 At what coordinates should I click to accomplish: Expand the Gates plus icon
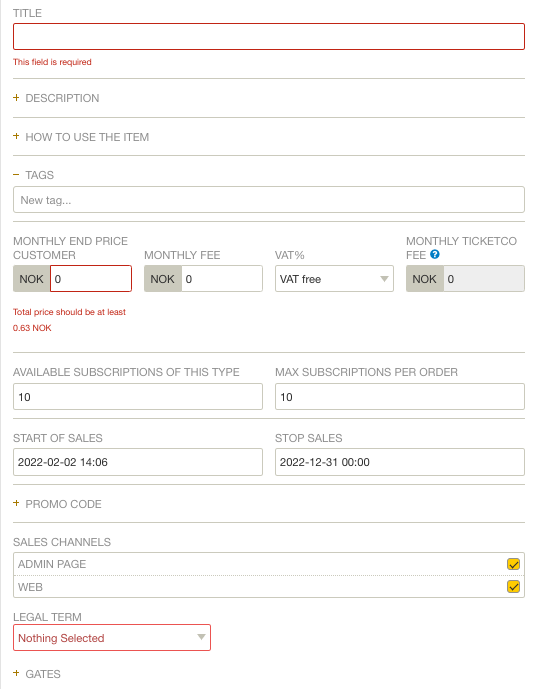pos(16,673)
